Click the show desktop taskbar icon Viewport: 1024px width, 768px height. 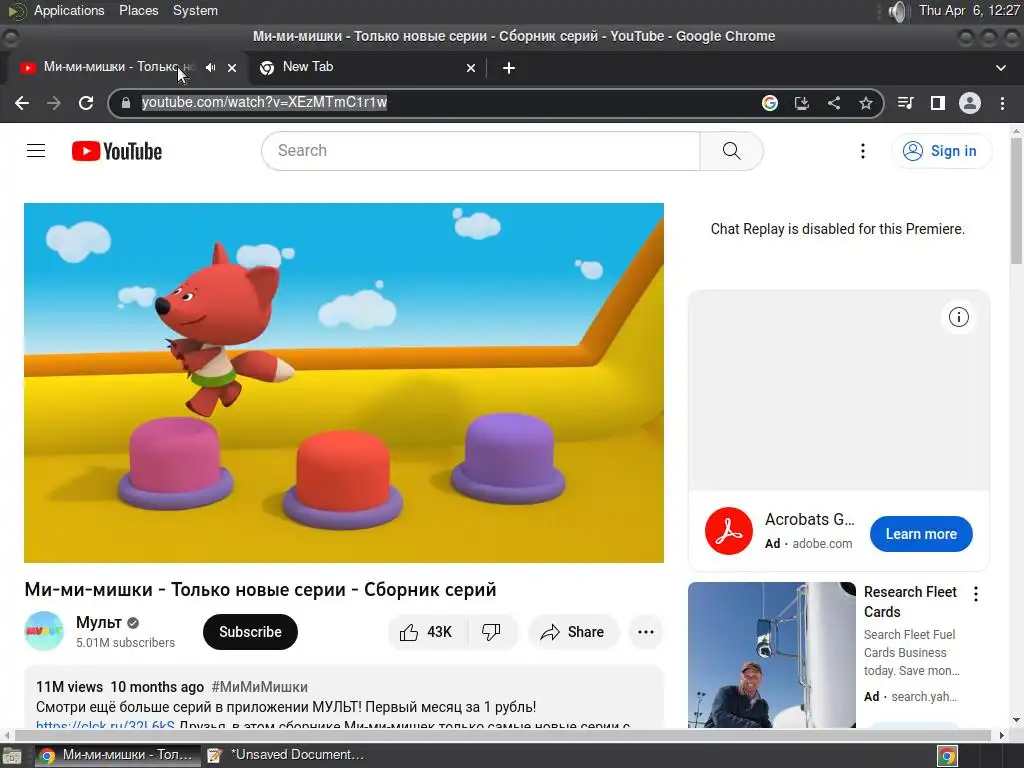pyautogui.click(x=12, y=756)
